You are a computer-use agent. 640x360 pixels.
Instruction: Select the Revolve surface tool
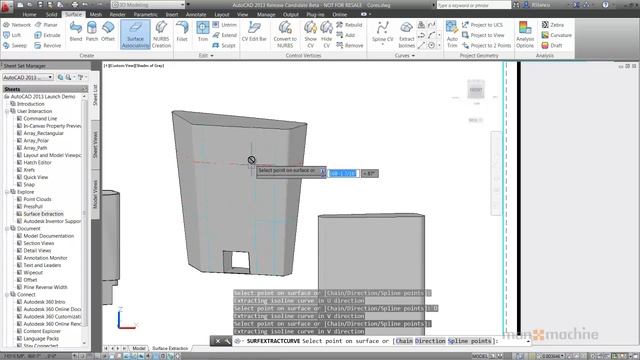[x=48, y=45]
